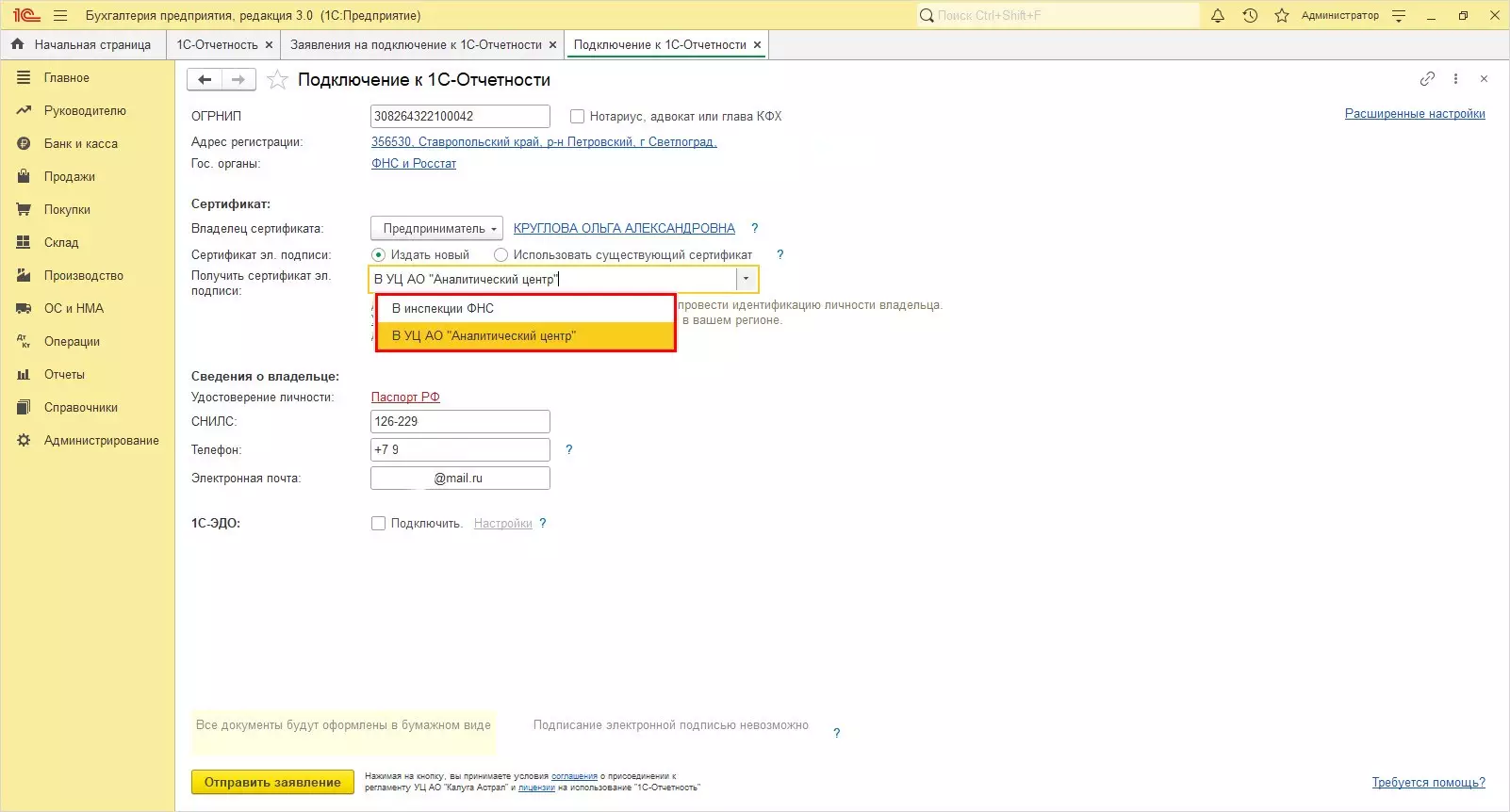The height and width of the screenshot is (812, 1510).
Task: Enable the 1С-ЭДО Подключить checkbox
Action: coord(378,523)
